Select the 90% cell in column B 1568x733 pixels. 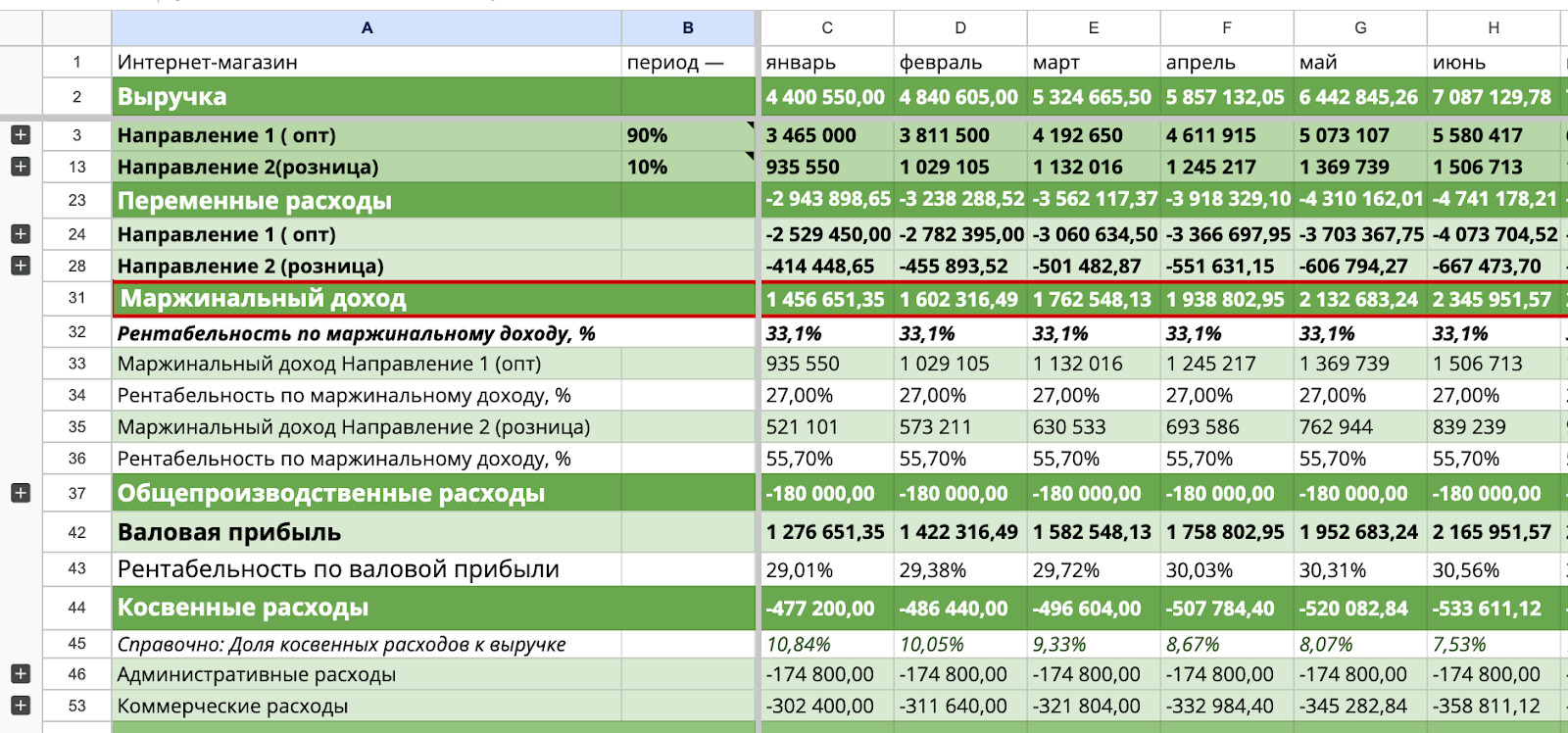pos(688,135)
